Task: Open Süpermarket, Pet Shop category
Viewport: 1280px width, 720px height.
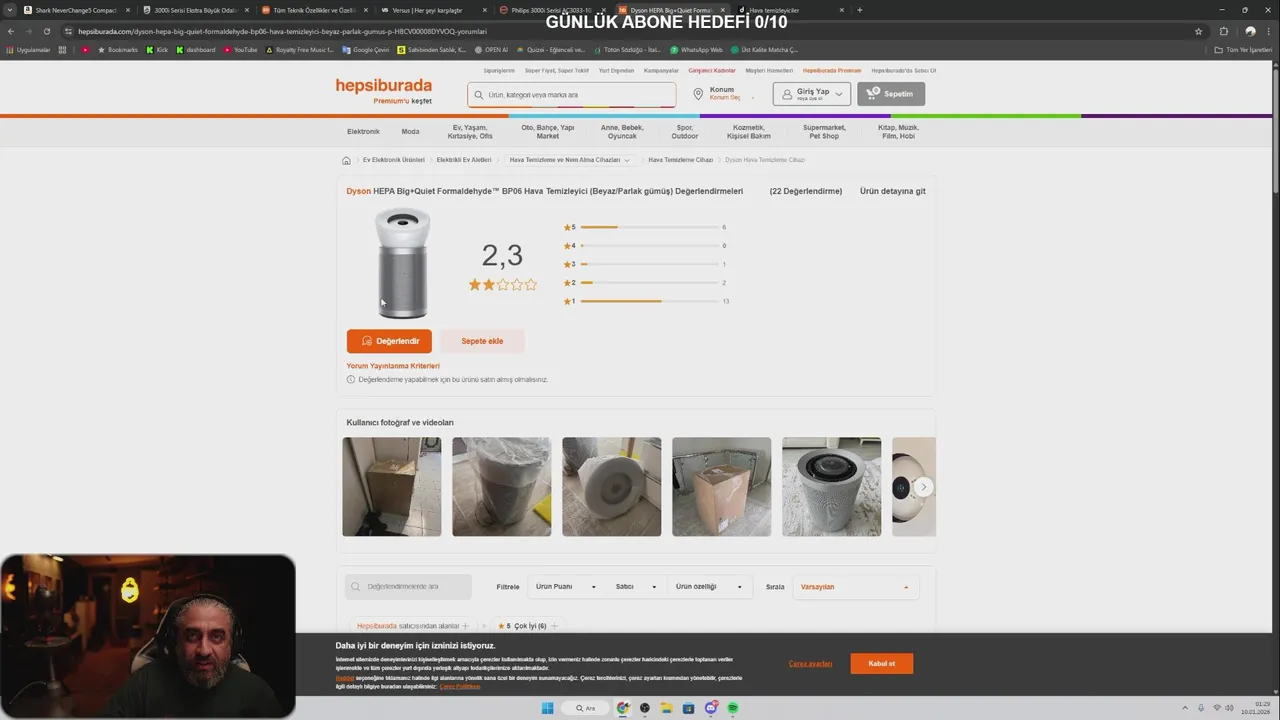Action: 824,132
